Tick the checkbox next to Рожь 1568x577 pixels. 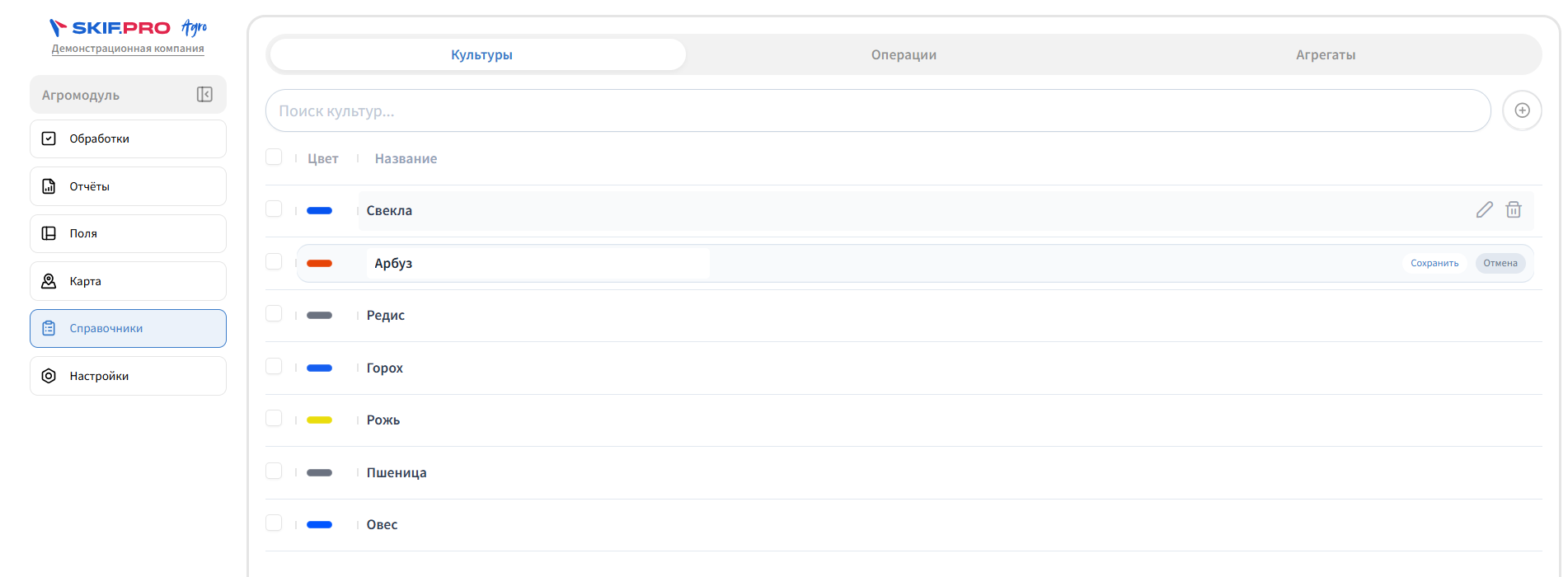[274, 419]
